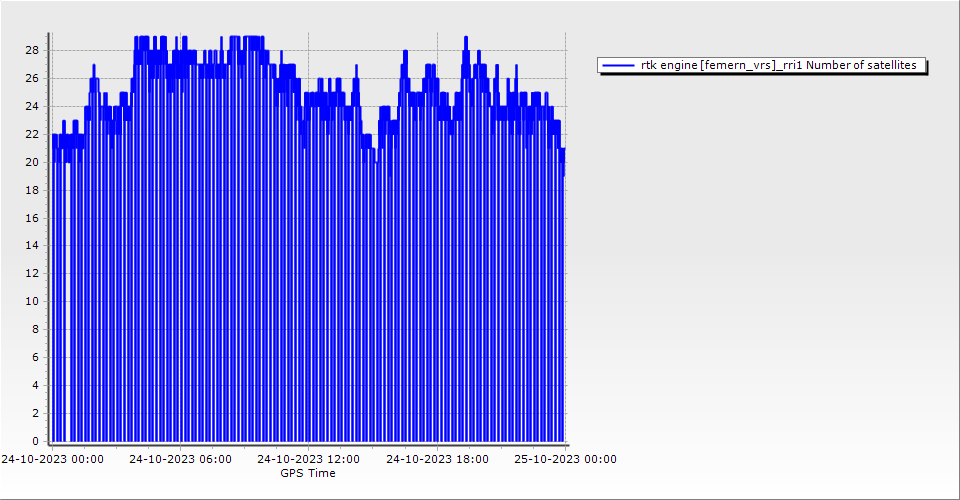Click the y-axis label 8
This screenshot has height=500, width=960.
click(35, 329)
